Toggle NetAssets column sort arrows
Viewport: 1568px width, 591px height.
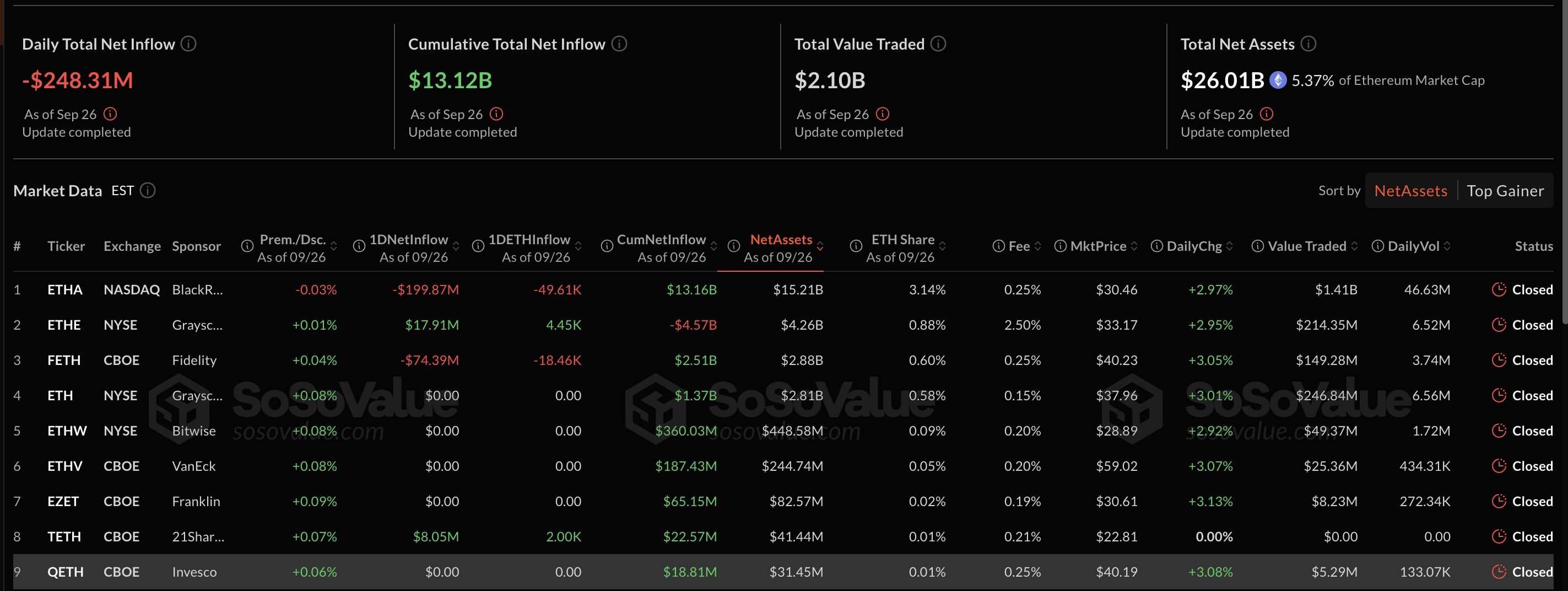(x=820, y=246)
